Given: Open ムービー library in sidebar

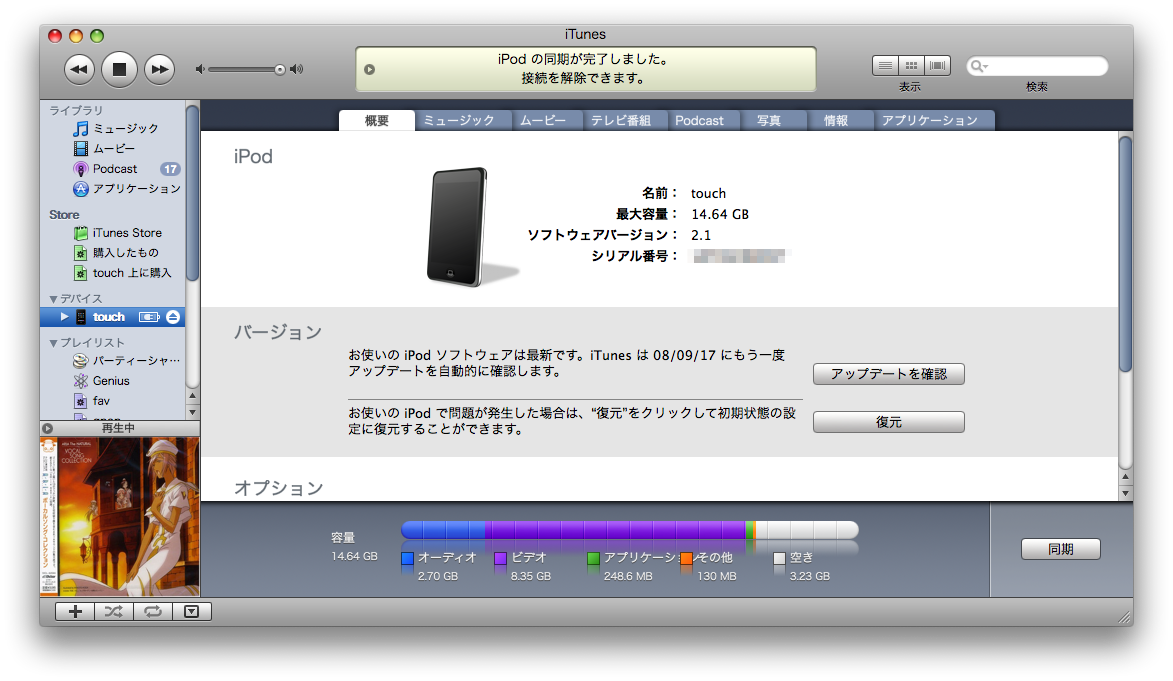Looking at the screenshot, I should click(x=105, y=149).
